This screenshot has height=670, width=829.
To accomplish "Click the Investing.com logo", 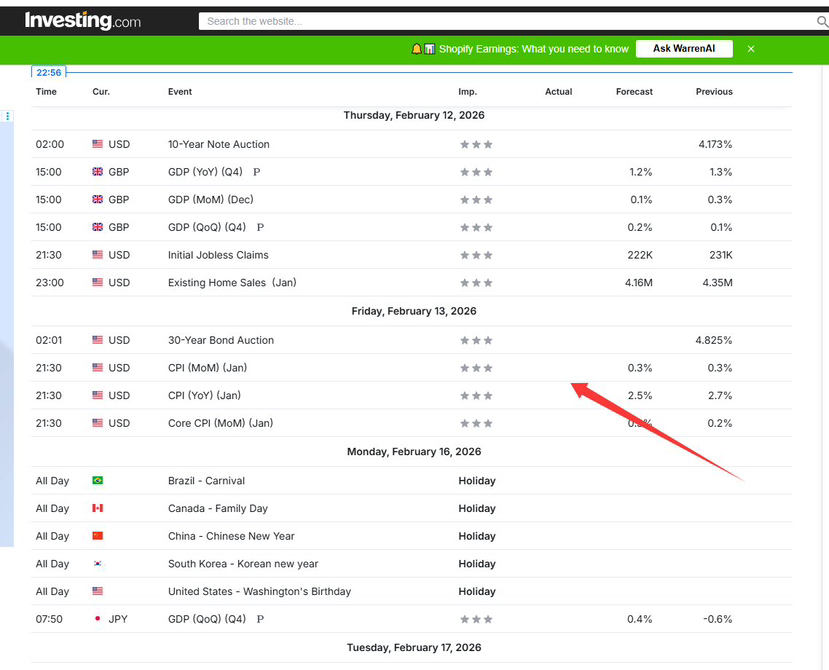I will (x=82, y=20).
